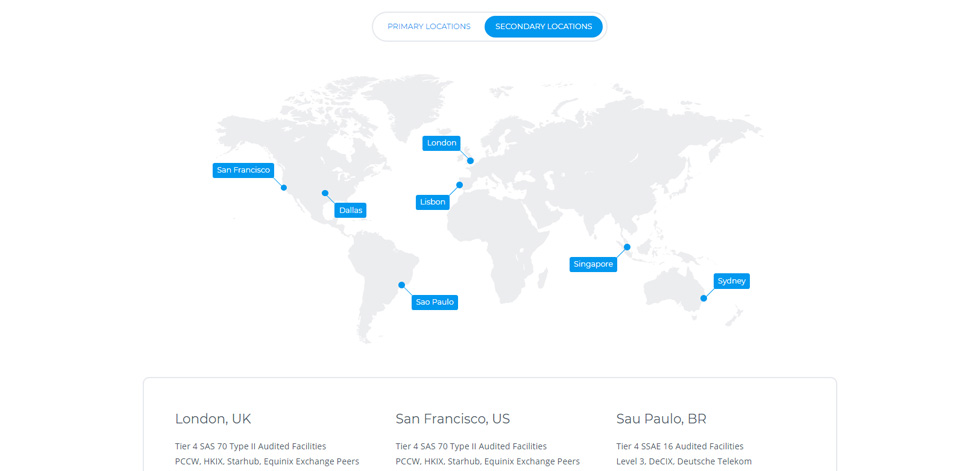The width and height of the screenshot is (980, 471).
Task: Click the San Francisco map label
Action: coord(243,170)
